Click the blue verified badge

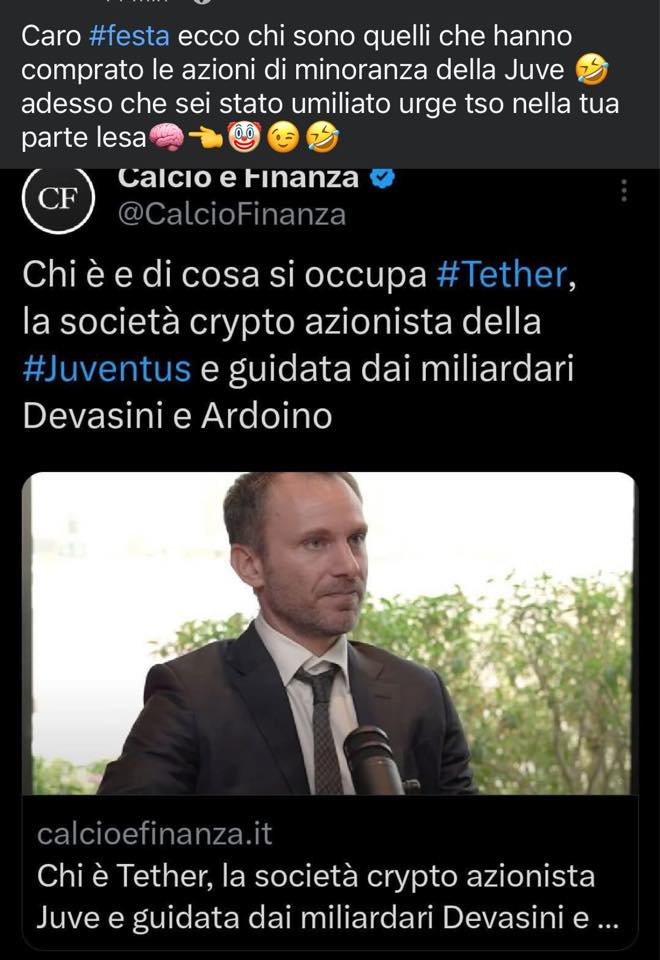pos(383,178)
